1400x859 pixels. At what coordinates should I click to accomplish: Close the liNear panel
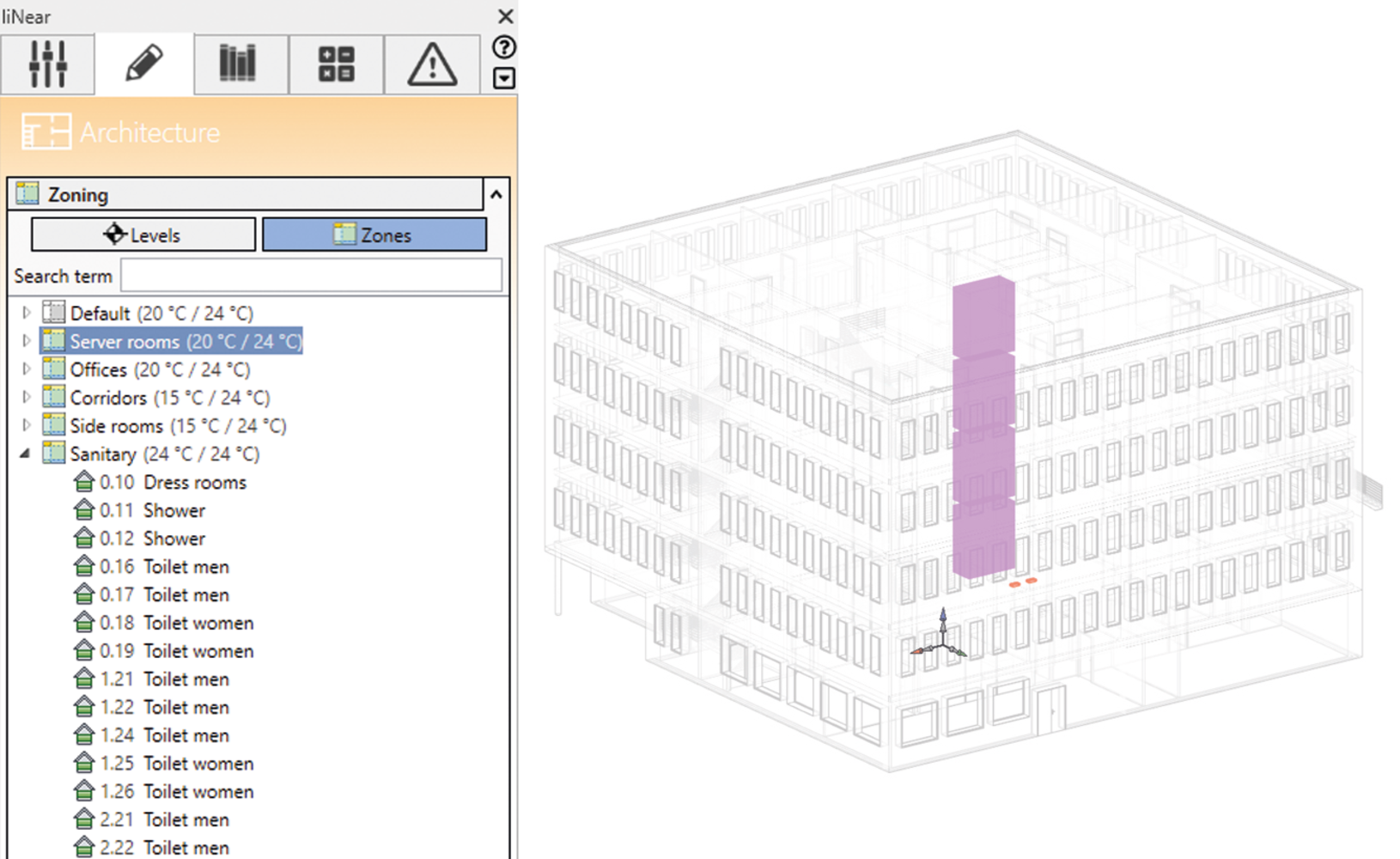pos(506,16)
